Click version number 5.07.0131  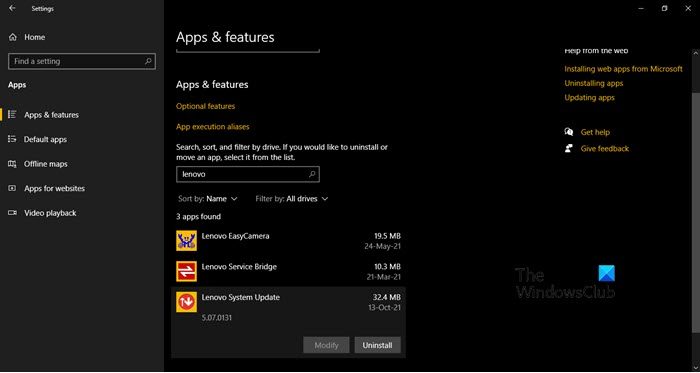pos(217,318)
